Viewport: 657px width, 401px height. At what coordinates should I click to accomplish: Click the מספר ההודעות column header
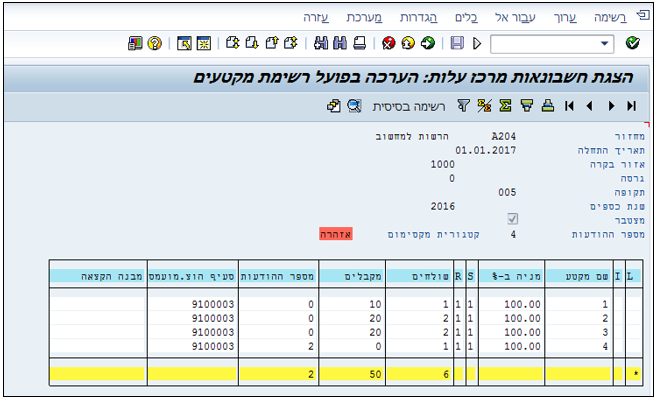pyautogui.click(x=279, y=276)
